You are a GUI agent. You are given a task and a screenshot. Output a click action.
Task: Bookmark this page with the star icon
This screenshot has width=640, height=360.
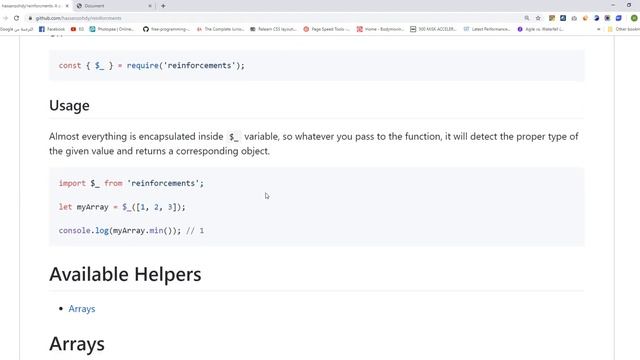point(538,18)
